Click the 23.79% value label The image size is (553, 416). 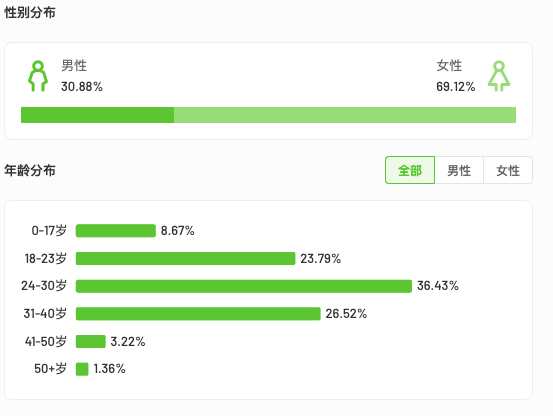321,258
